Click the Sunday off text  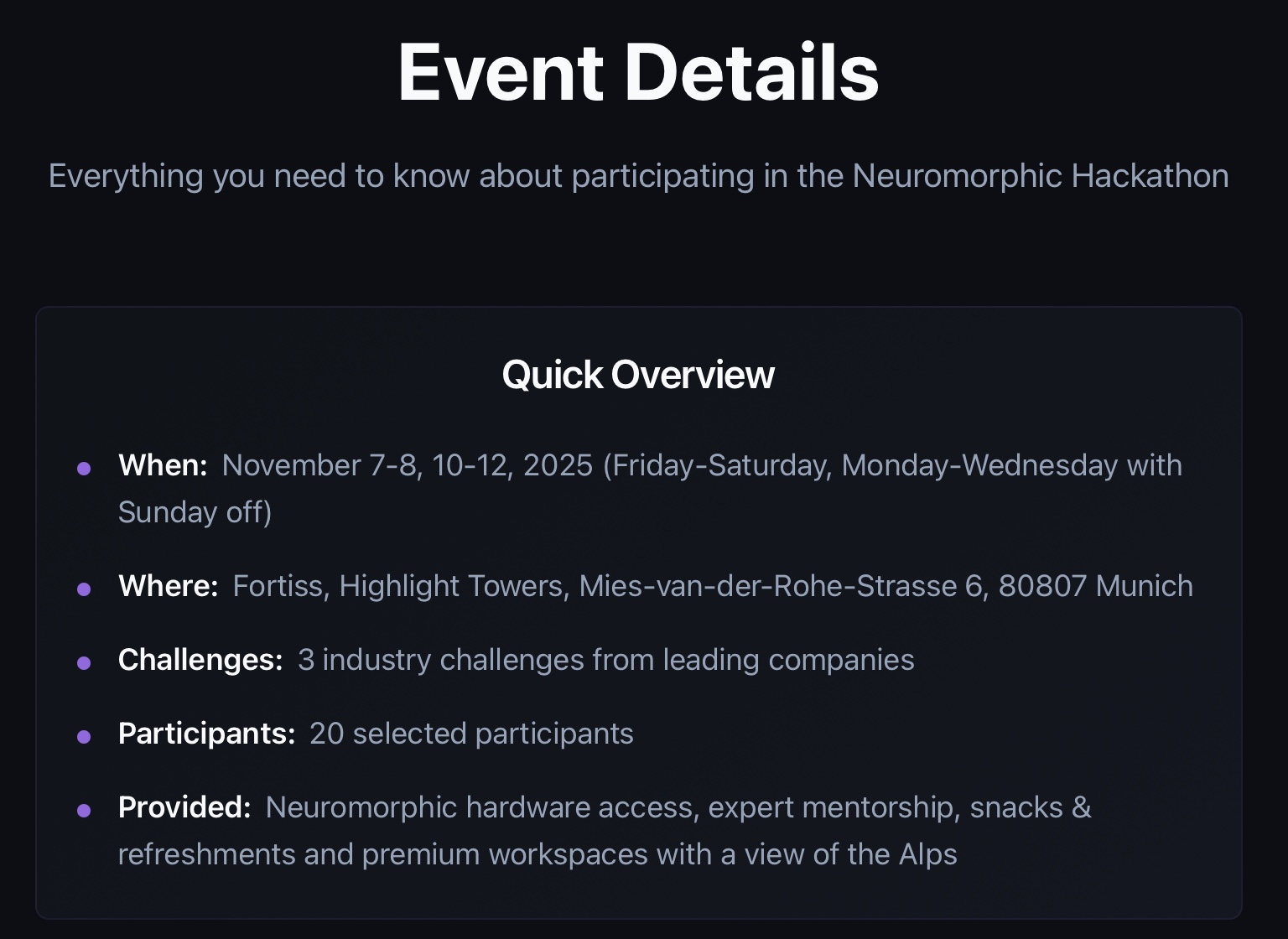click(195, 512)
